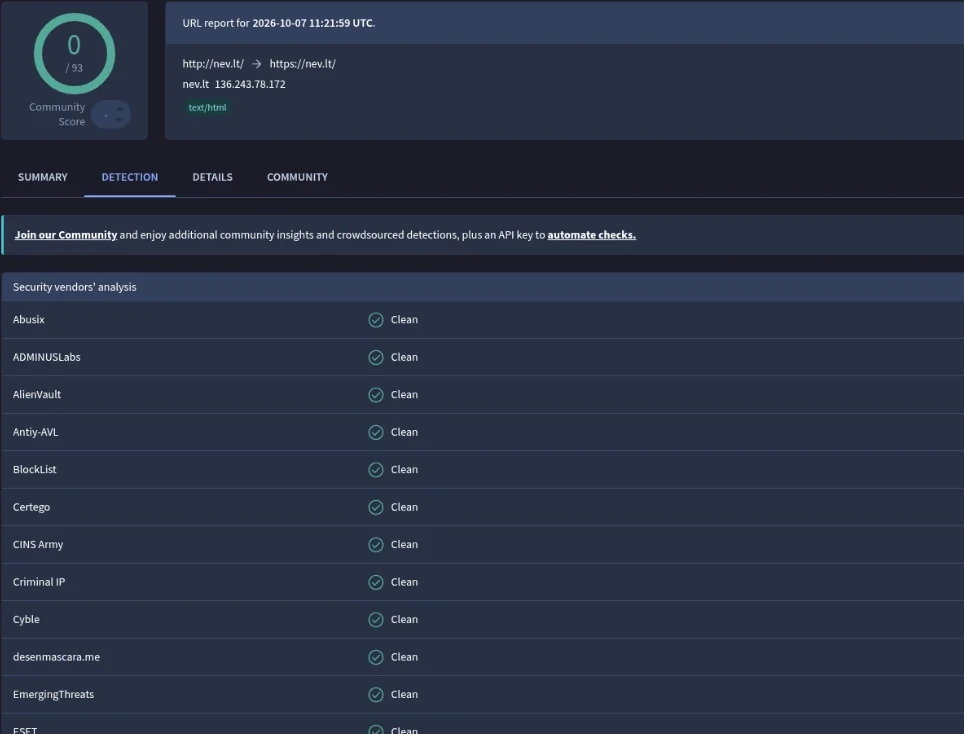Click the Clean result text for Cyble

(405, 620)
